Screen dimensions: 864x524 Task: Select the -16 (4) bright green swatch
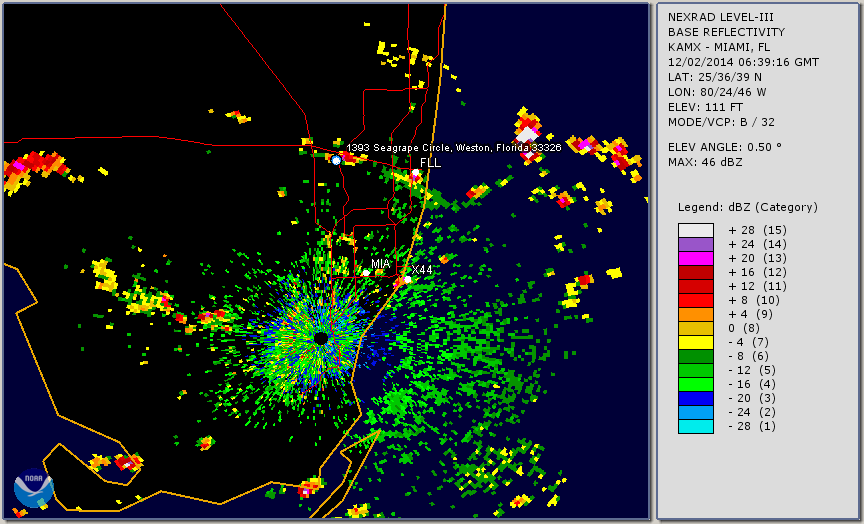coord(696,385)
